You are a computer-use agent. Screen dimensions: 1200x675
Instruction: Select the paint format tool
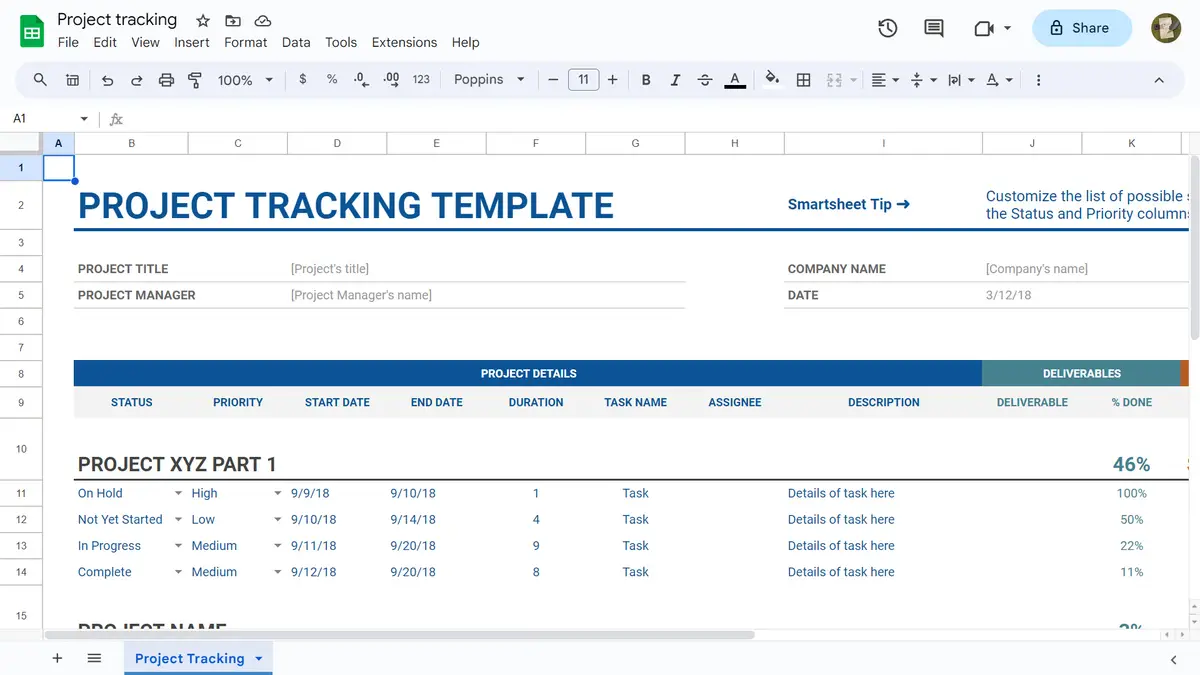(x=195, y=80)
